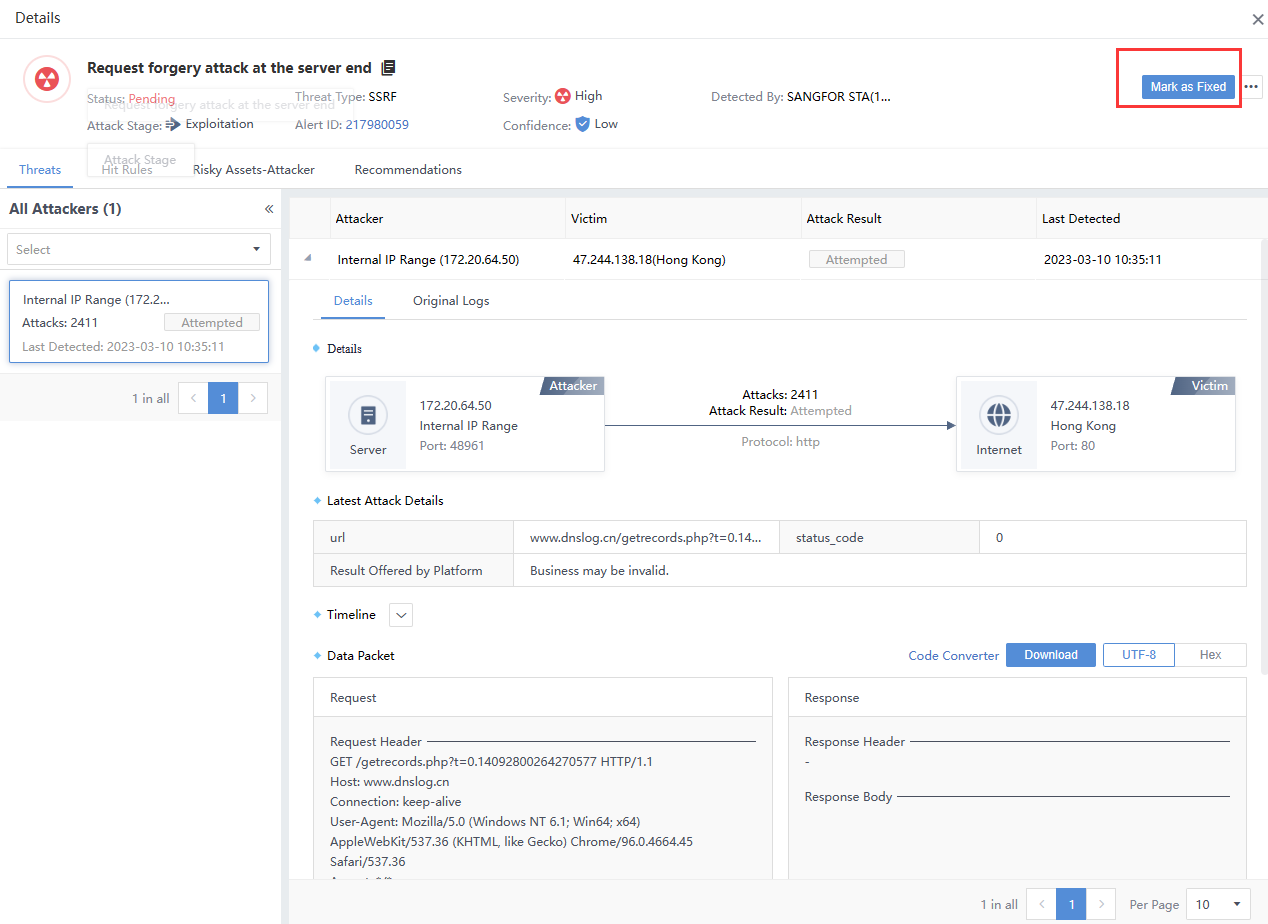Switch to the Recommendations tab
The width and height of the screenshot is (1268, 924).
[408, 170]
